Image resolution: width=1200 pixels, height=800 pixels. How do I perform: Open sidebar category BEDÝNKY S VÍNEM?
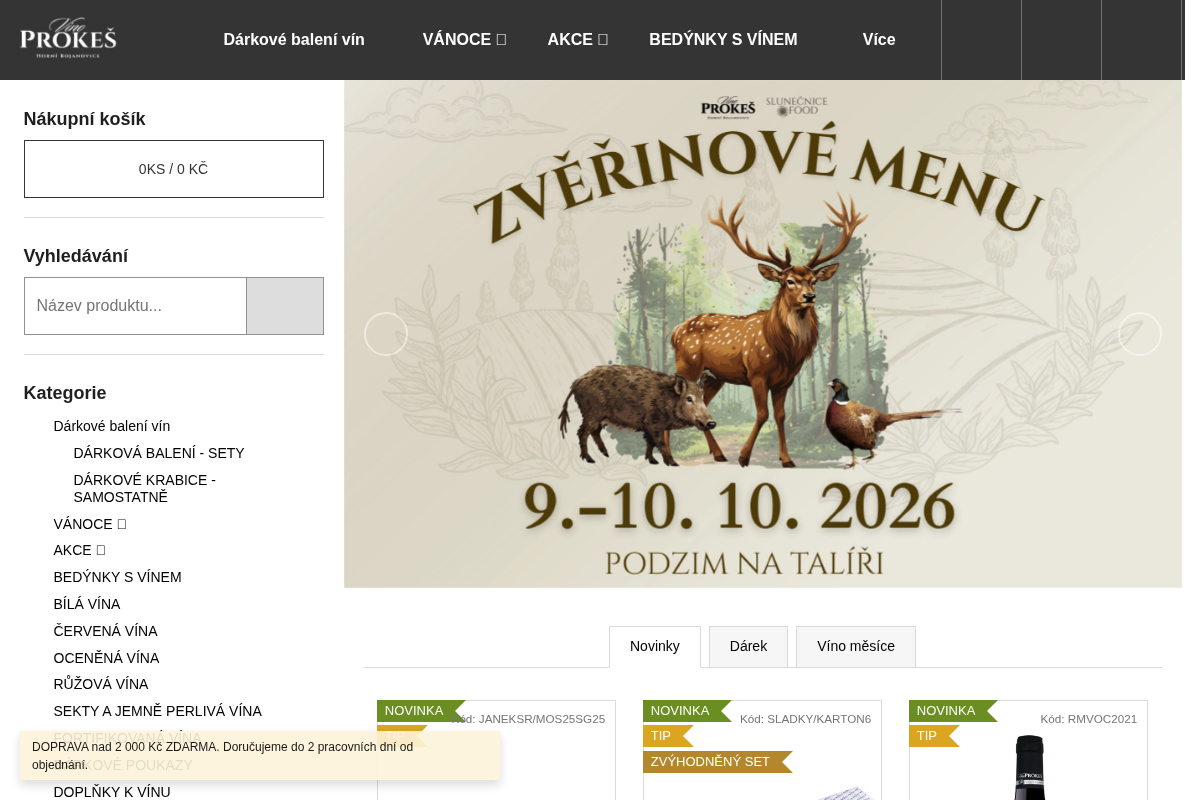[x=118, y=577]
